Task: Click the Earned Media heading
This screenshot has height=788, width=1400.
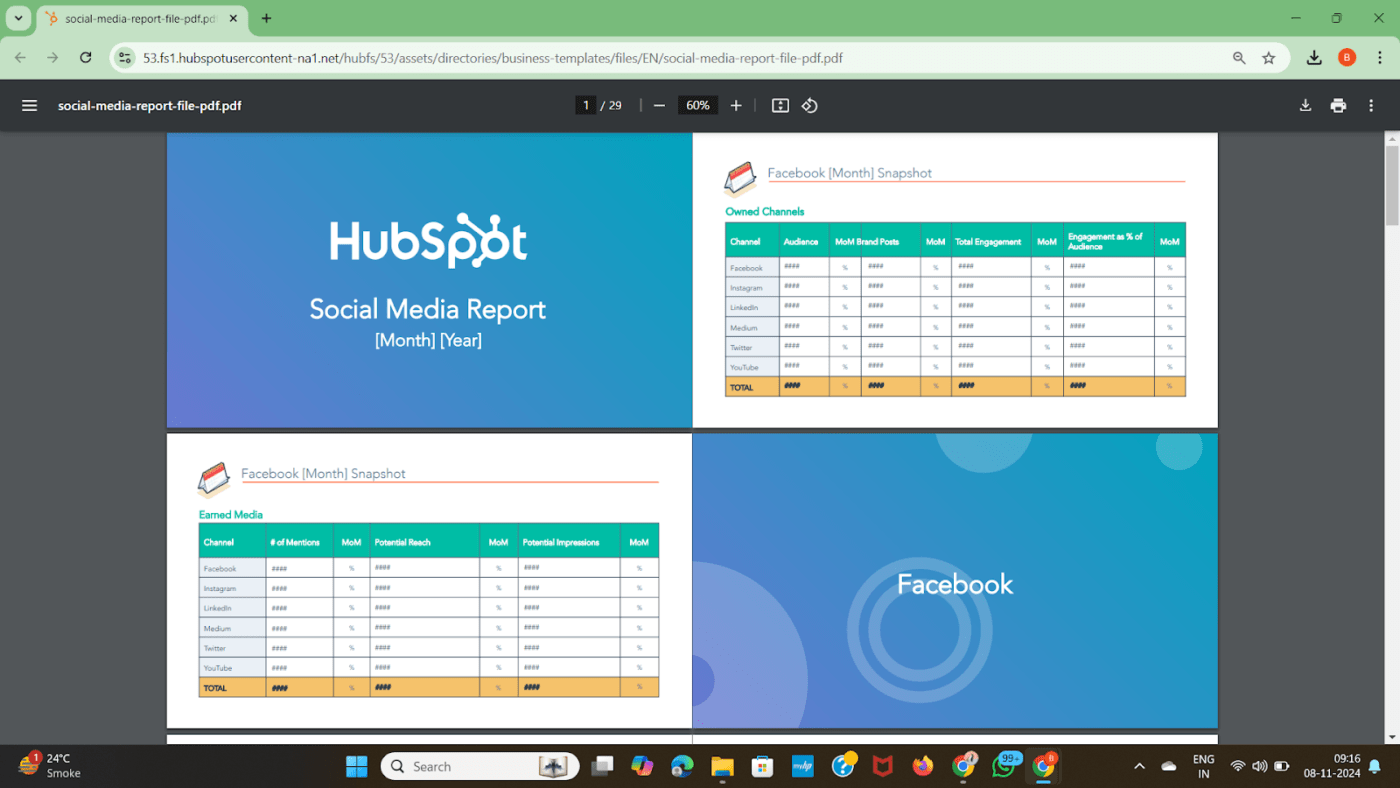Action: (x=231, y=514)
